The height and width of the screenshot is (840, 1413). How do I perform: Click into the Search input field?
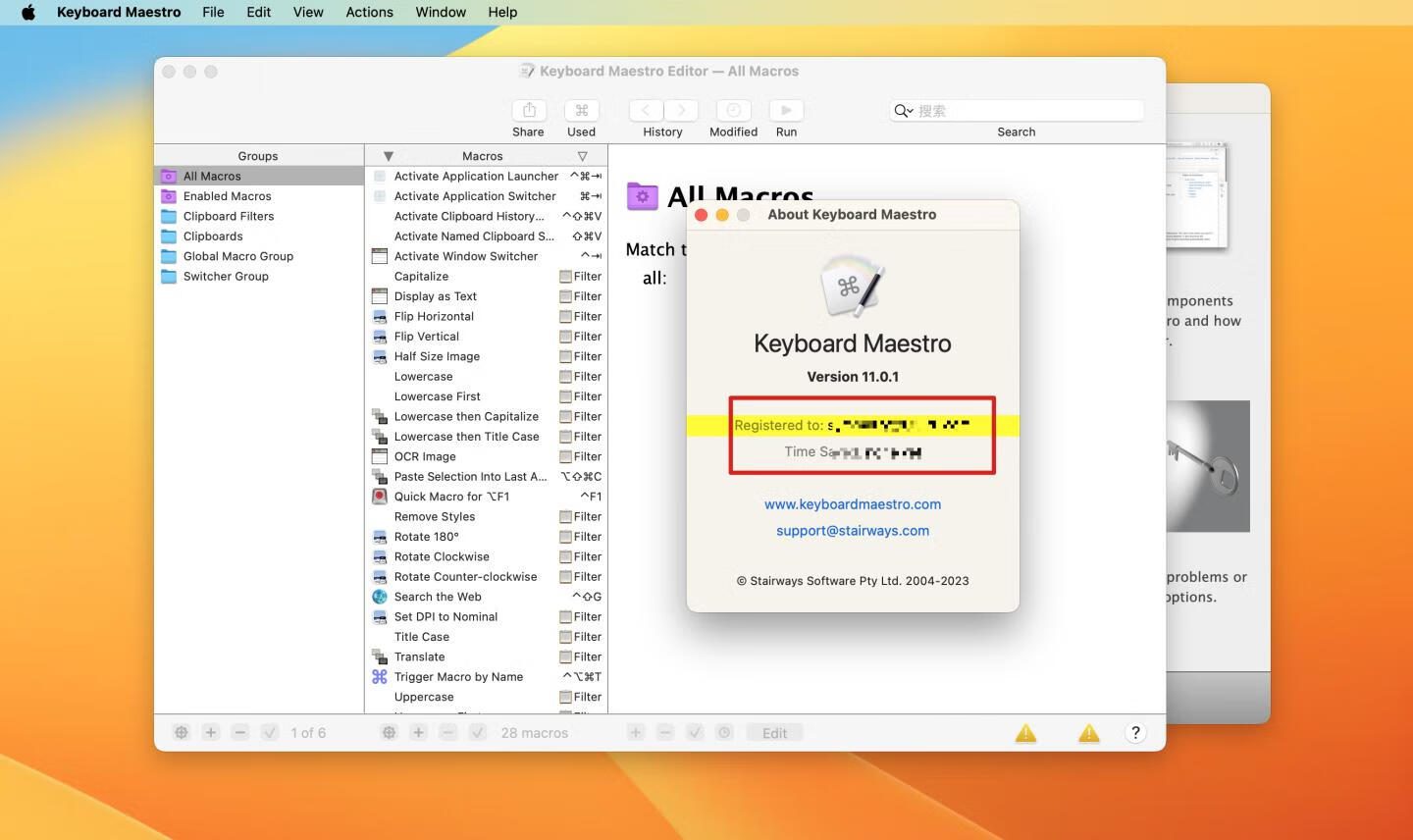[x=1025, y=111]
